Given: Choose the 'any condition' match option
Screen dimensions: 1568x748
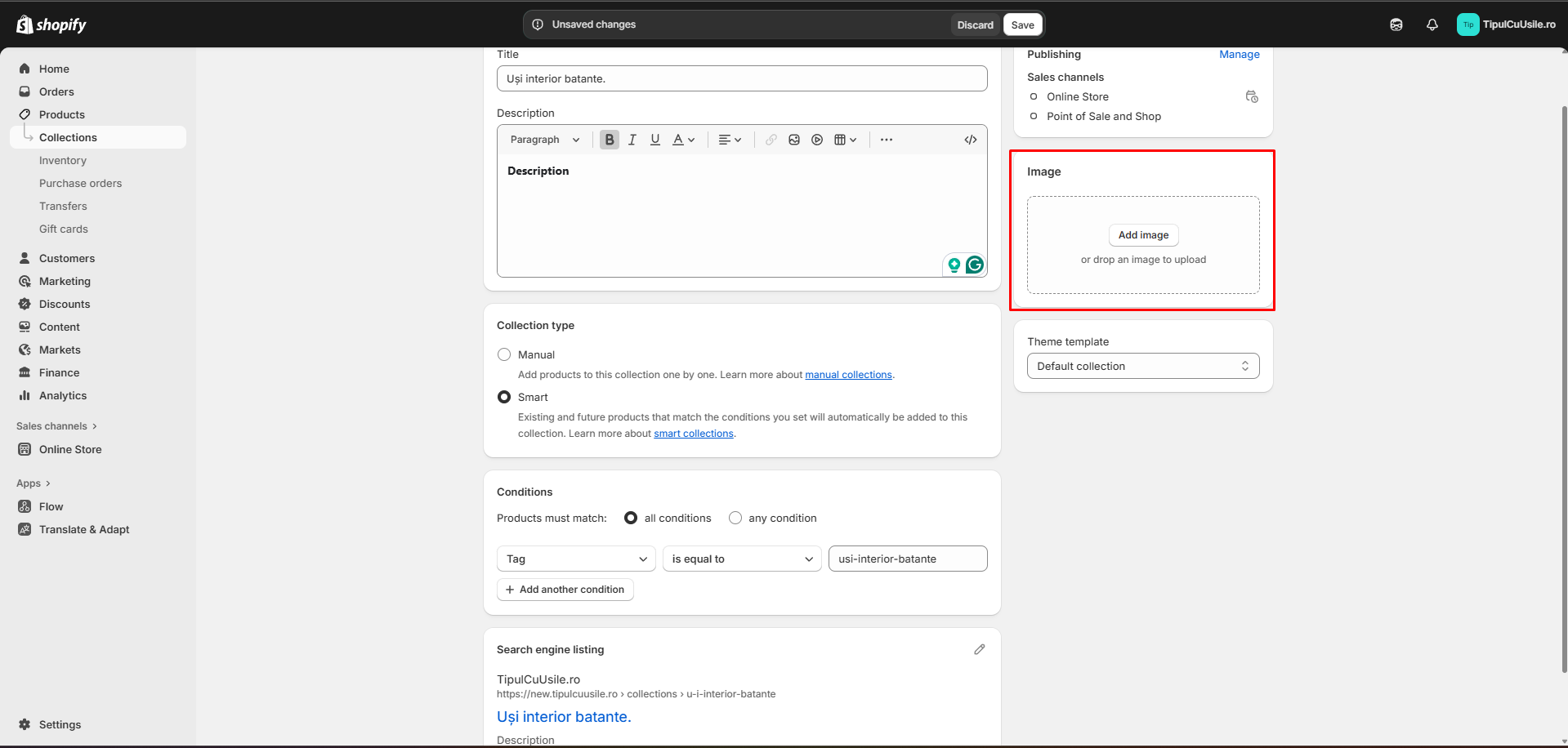Looking at the screenshot, I should [735, 518].
